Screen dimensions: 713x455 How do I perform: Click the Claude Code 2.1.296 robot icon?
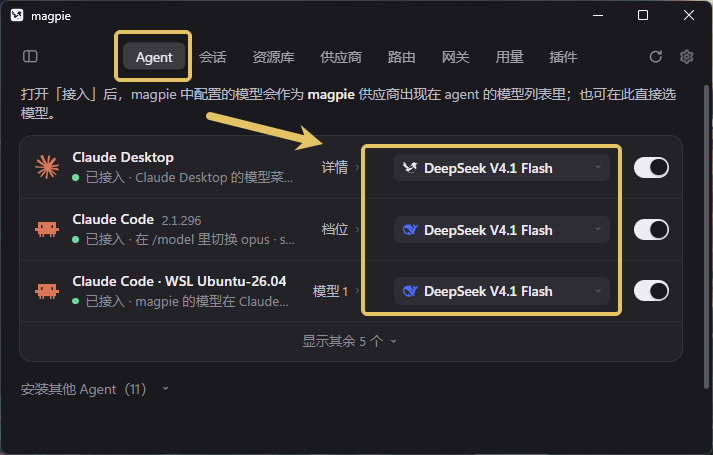[x=47, y=229]
